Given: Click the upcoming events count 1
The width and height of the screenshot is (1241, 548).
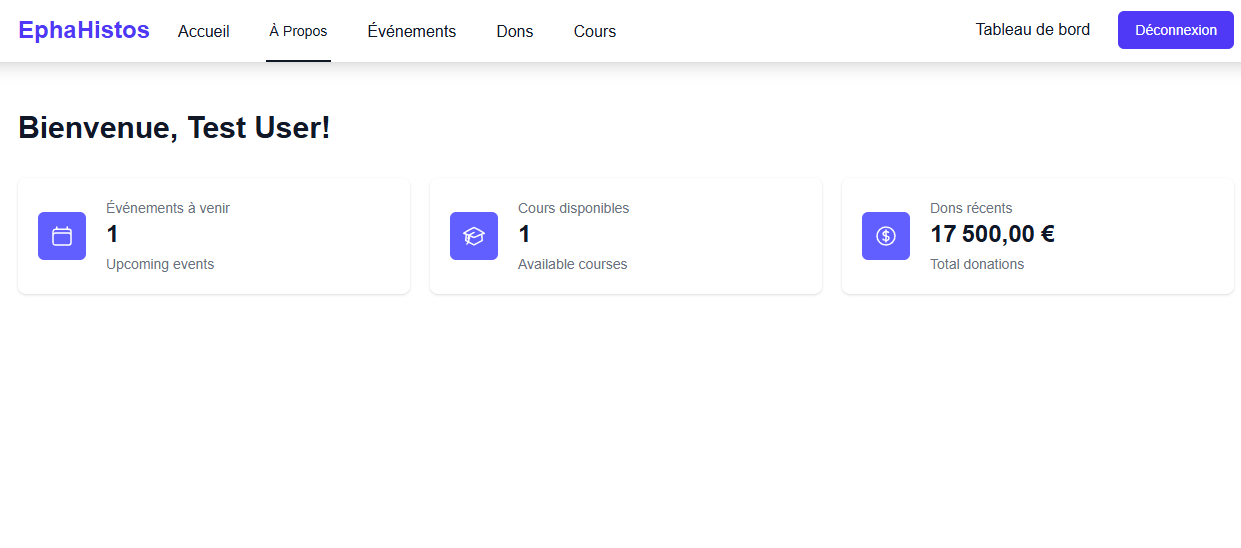Looking at the screenshot, I should (112, 235).
